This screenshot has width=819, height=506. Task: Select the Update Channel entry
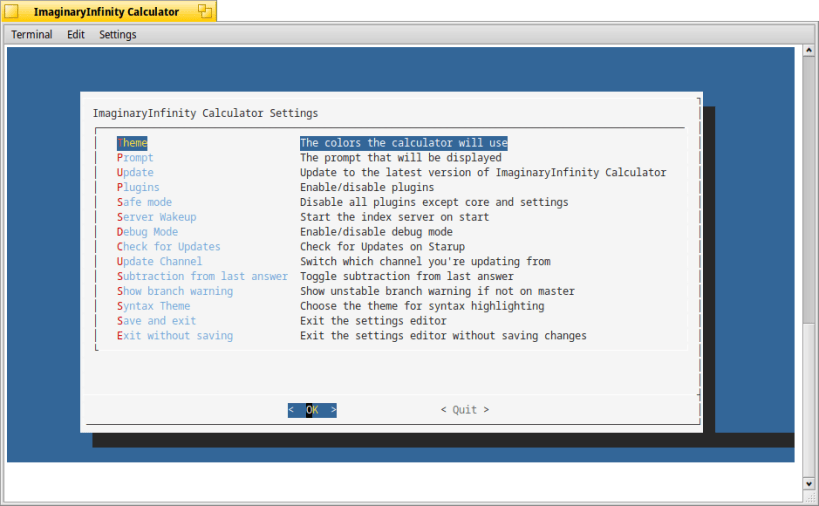click(x=159, y=261)
